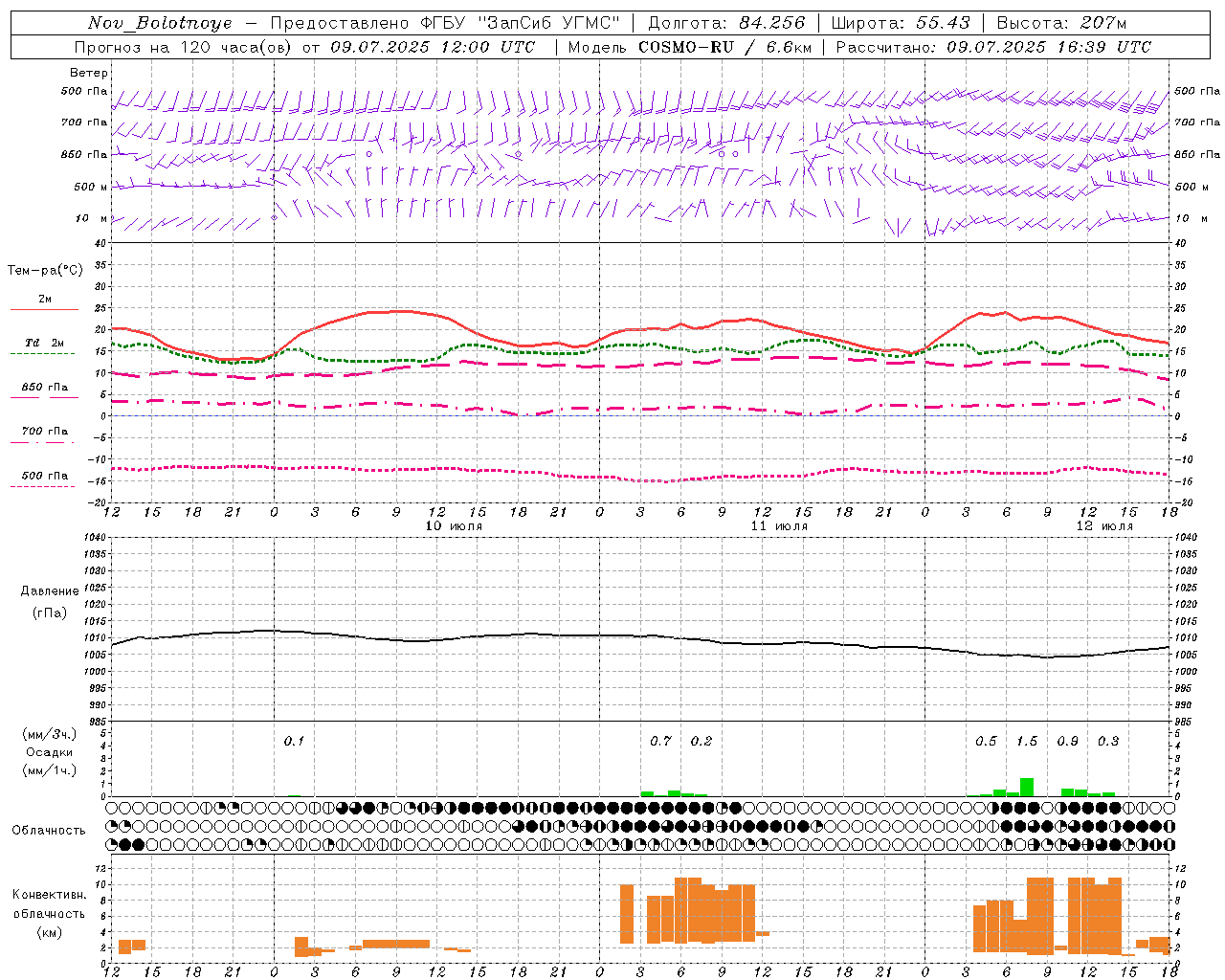Click the station name Nov_Bolotnoye in the header
Image resolution: width=1225 pixels, height=980 pixels.
(160, 23)
